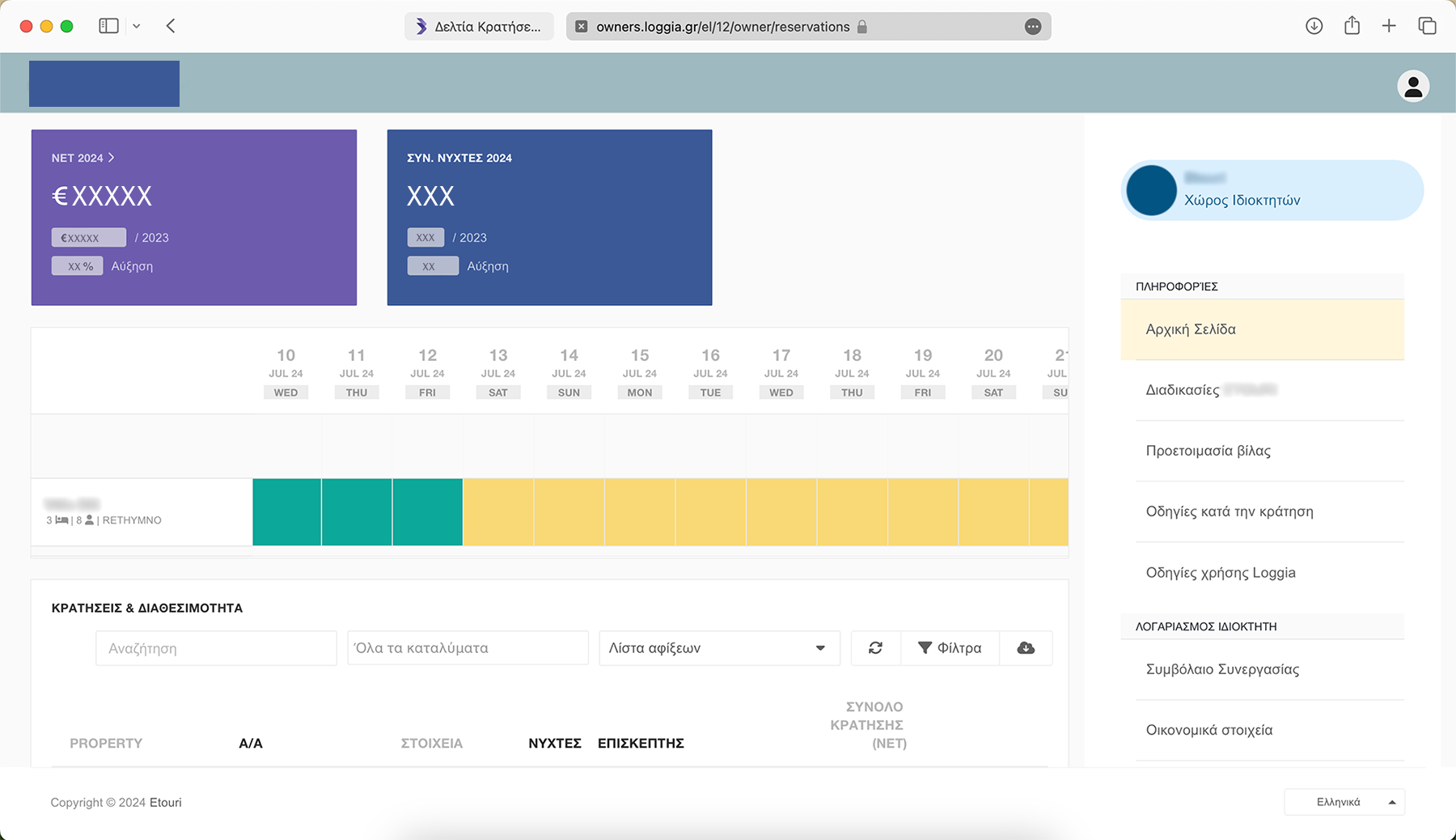Open Safari downloads icon
The image size is (1456, 840).
(x=1314, y=26)
